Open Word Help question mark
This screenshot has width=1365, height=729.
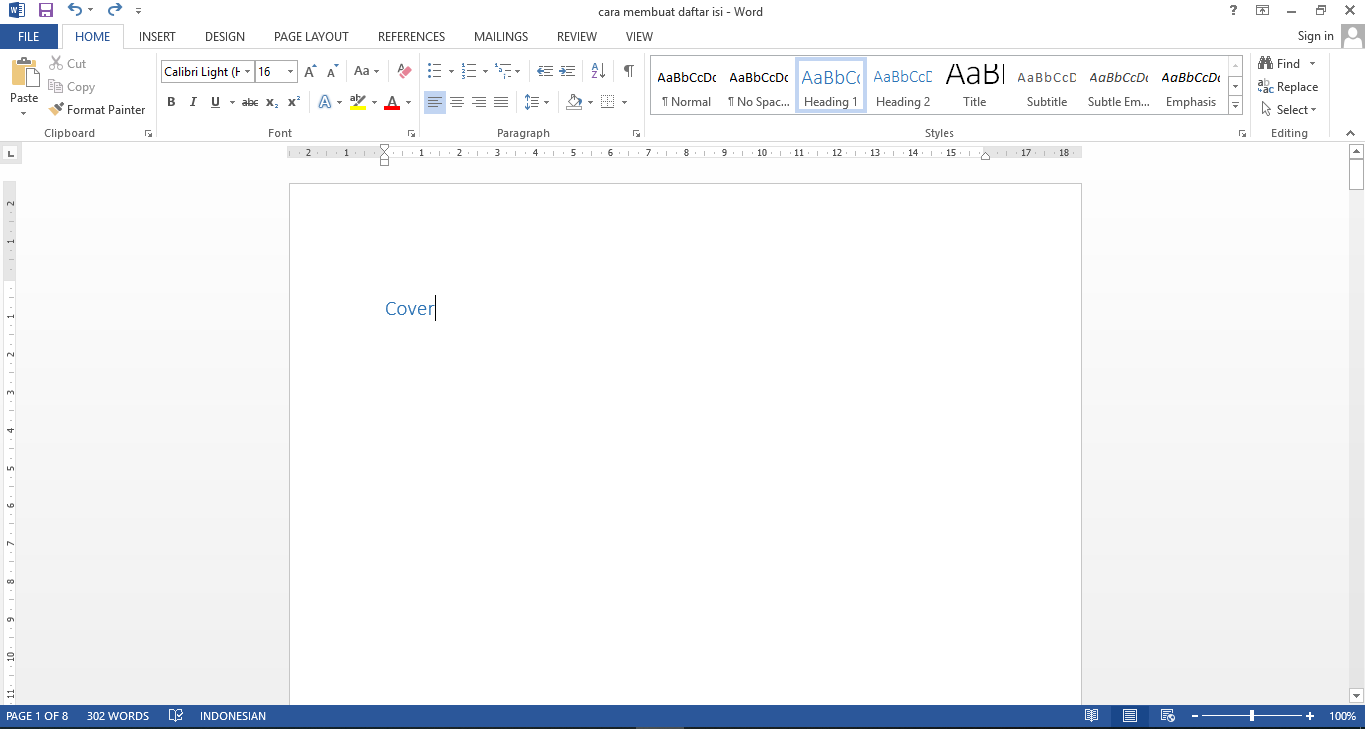(1233, 10)
